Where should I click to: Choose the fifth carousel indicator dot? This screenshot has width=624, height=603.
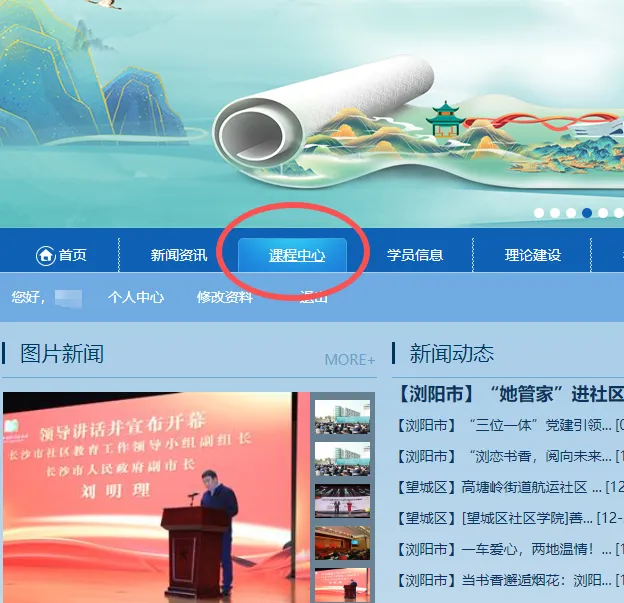pyautogui.click(x=603, y=213)
